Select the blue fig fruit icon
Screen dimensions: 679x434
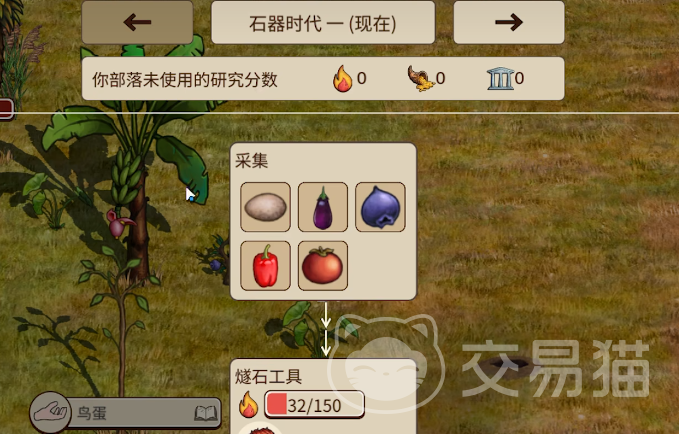click(x=380, y=207)
